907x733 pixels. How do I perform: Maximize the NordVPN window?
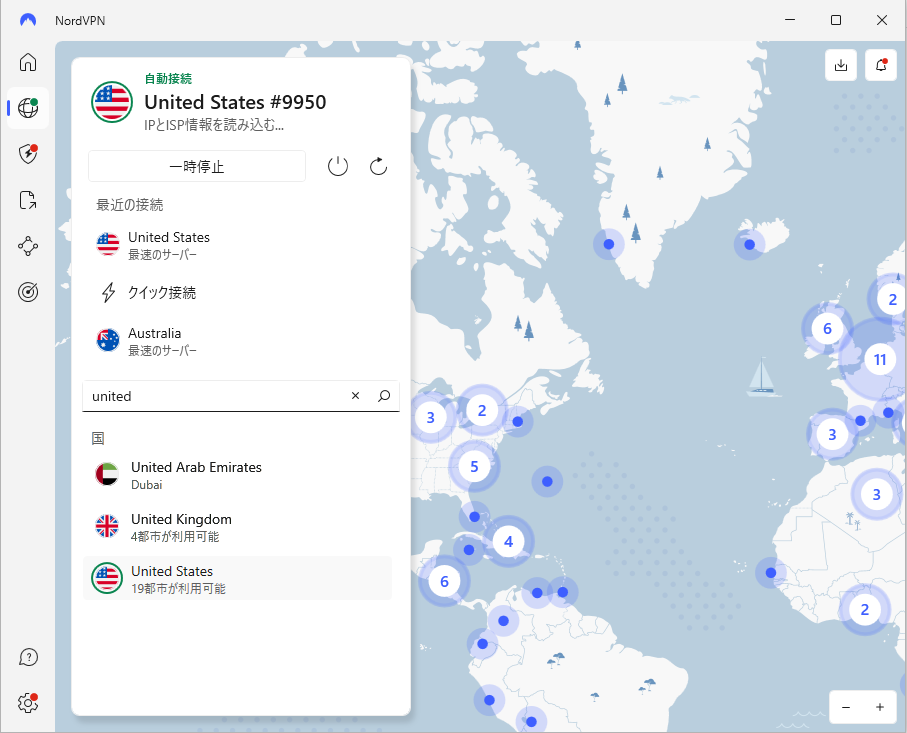pyautogui.click(x=836, y=20)
